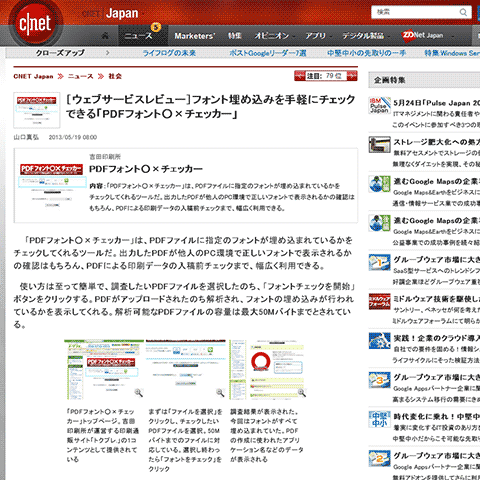Click the CNET logo
480x480 pixels.
[x=35, y=24]
